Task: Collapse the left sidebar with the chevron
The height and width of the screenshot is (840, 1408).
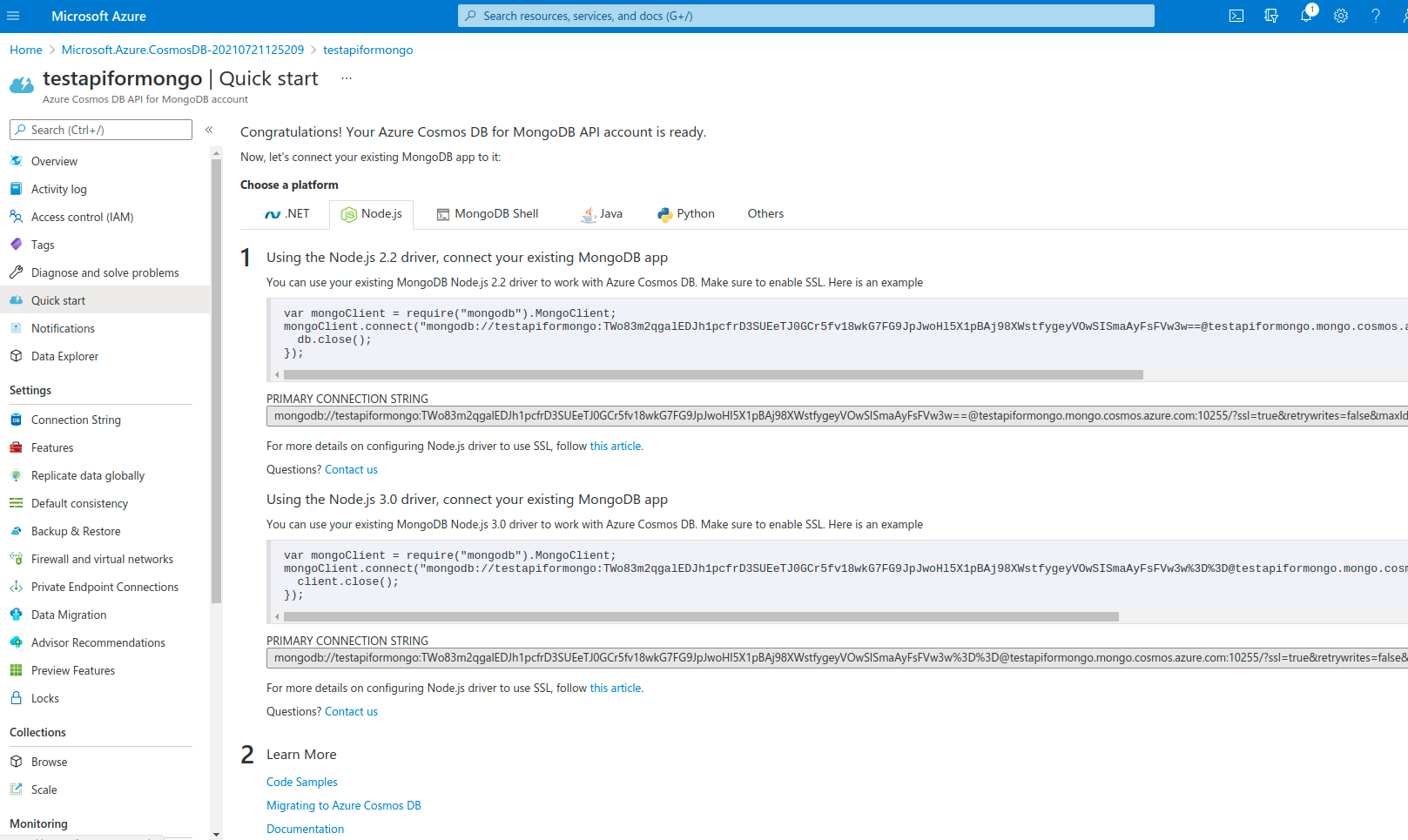Action: pos(209,130)
